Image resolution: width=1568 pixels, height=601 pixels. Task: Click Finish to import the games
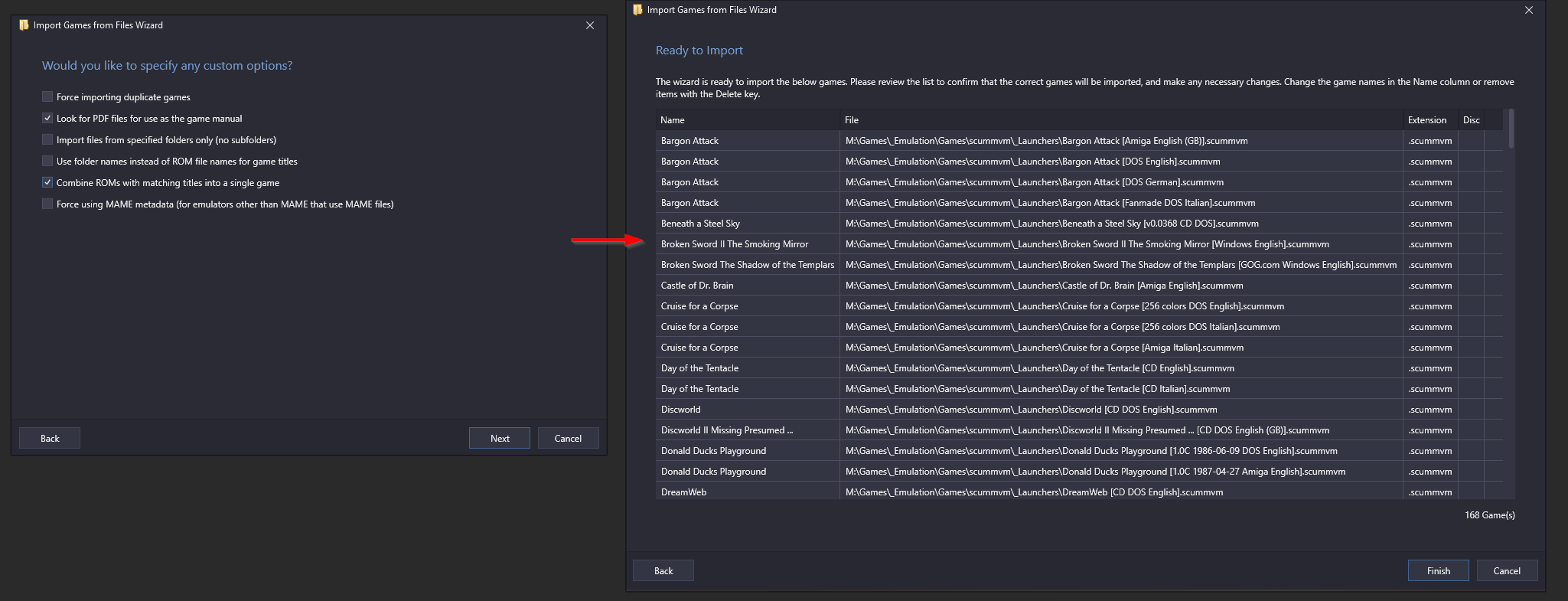(1439, 570)
